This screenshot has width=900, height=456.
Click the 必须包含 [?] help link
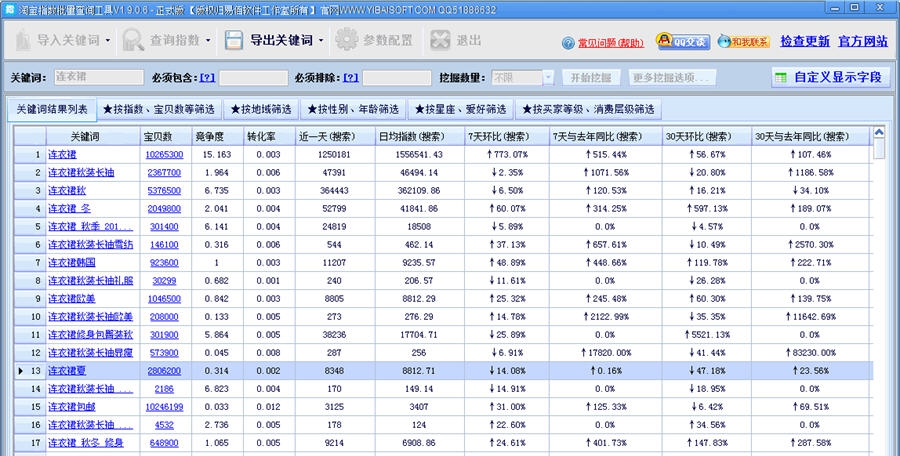(207, 78)
